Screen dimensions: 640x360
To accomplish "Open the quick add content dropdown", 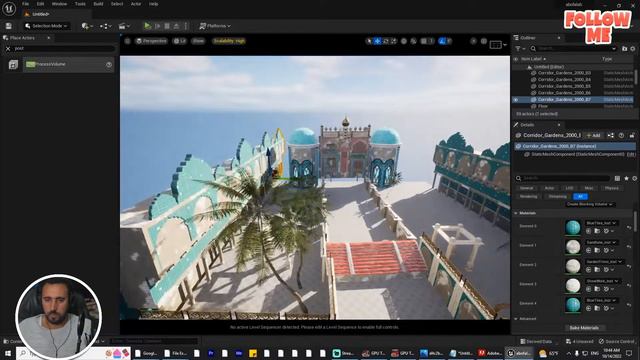I will tap(87, 26).
